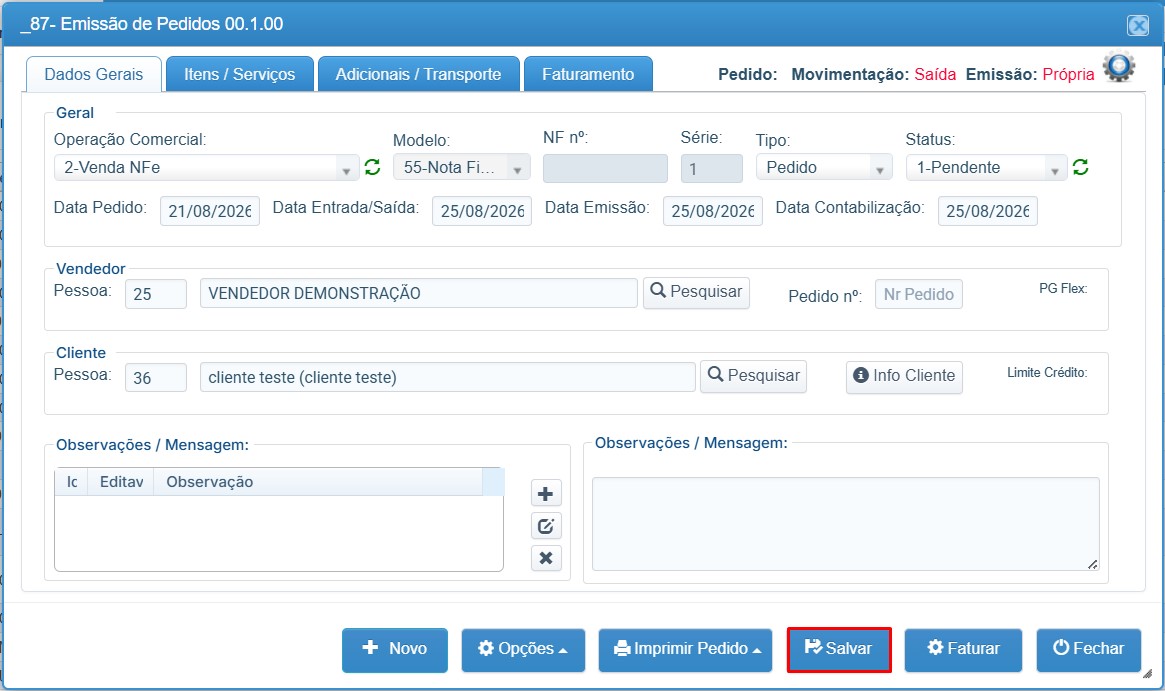
Task: Click the Ic column header
Action: coord(71,482)
